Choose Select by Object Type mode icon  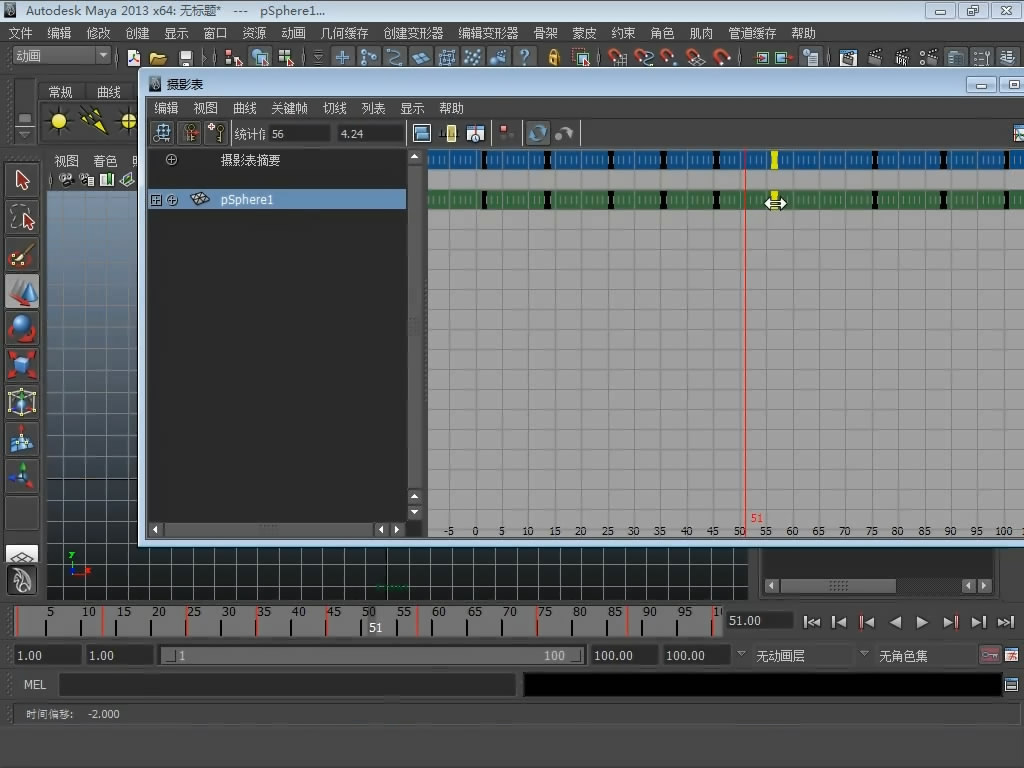click(x=260, y=57)
